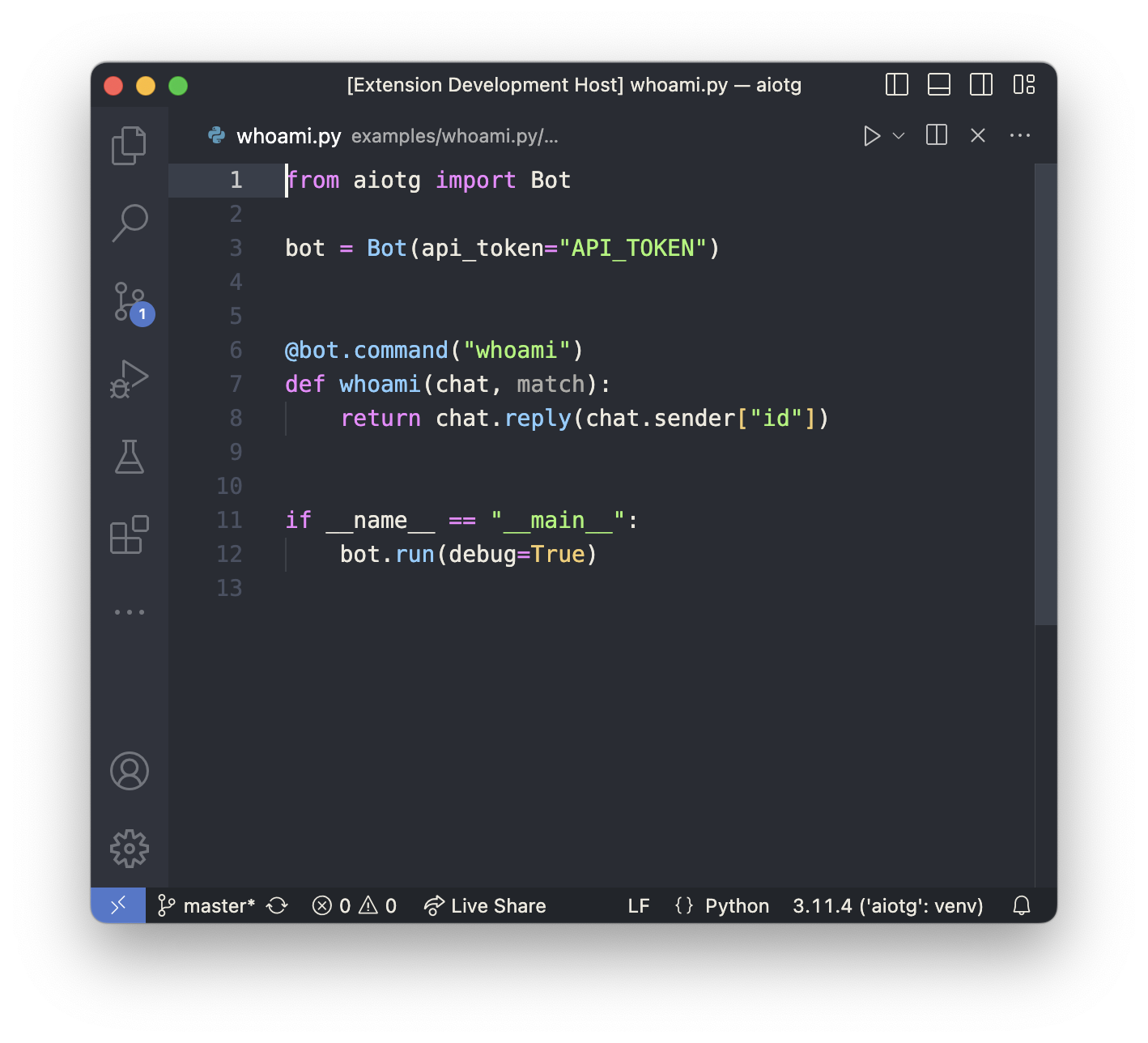Run the Python file

click(x=871, y=136)
